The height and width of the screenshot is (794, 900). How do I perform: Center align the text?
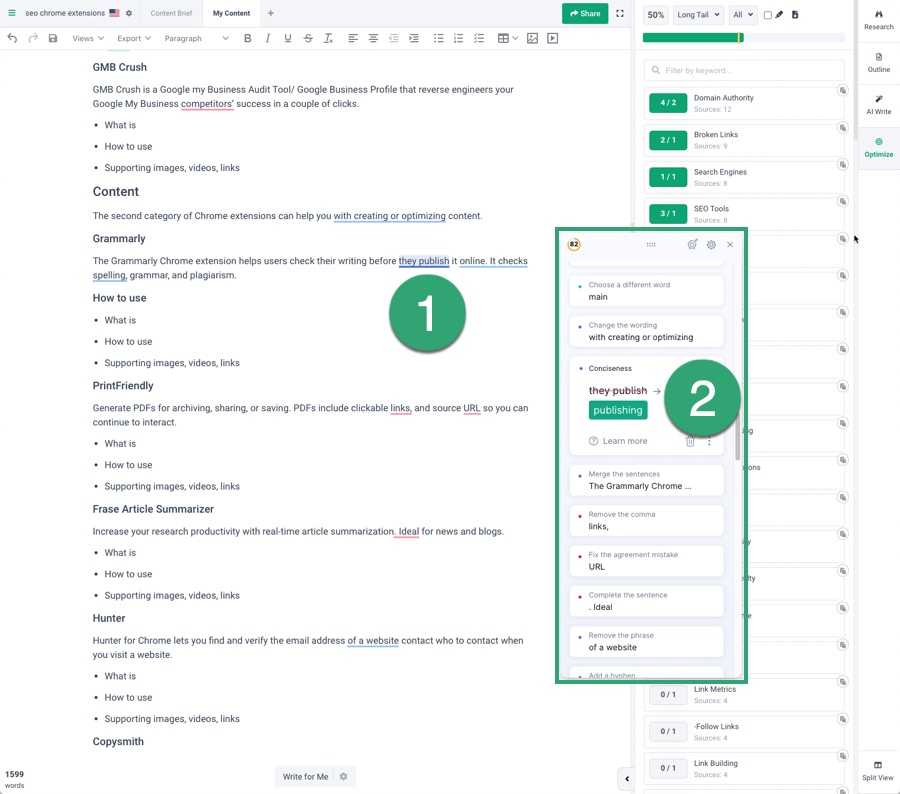tap(373, 38)
